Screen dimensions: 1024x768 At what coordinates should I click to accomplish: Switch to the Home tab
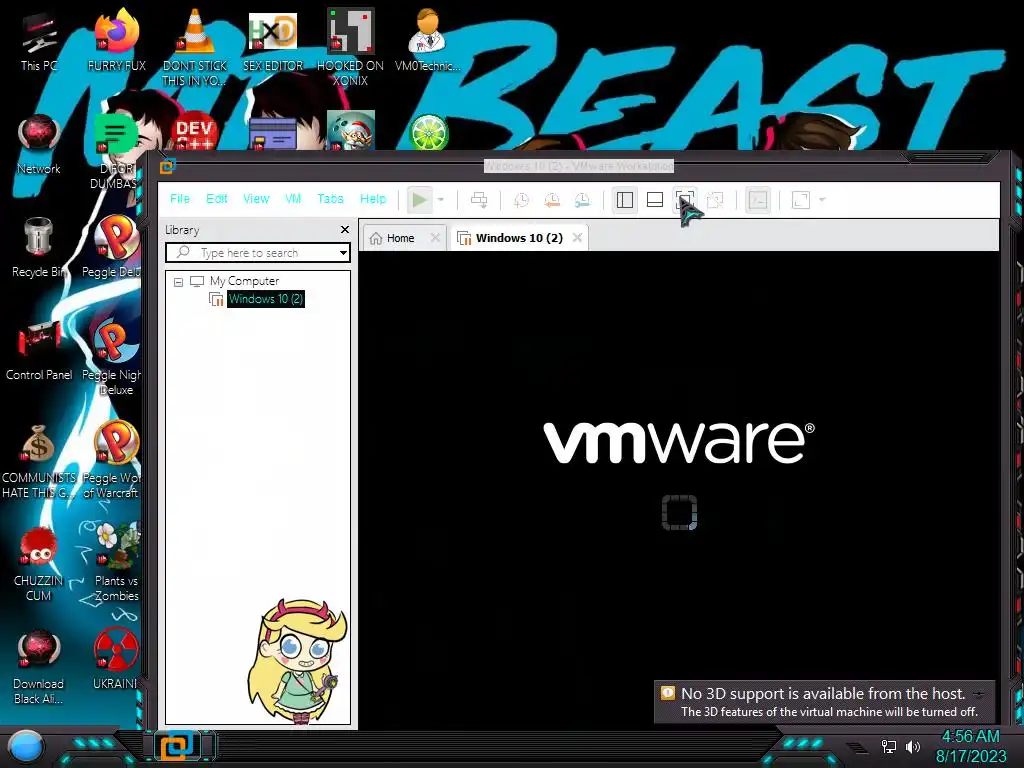[400, 238]
